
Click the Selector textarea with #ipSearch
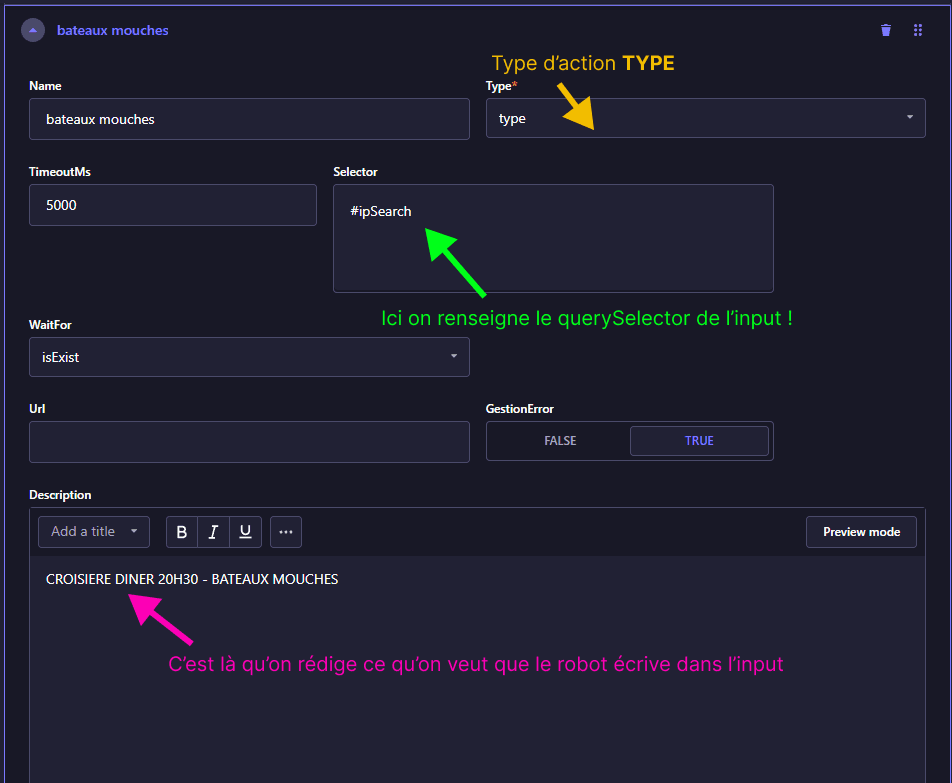click(553, 238)
